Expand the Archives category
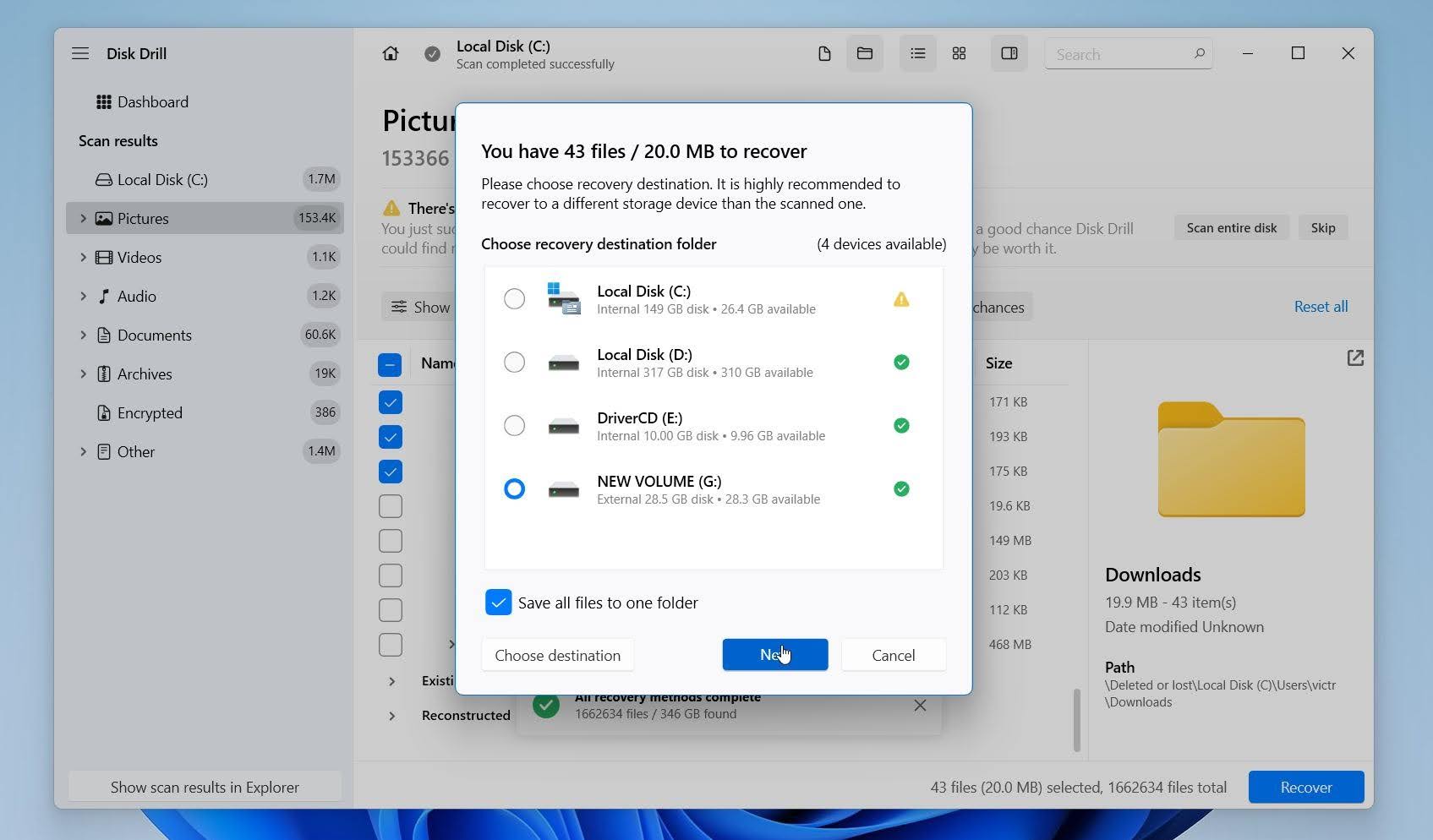 coord(83,374)
